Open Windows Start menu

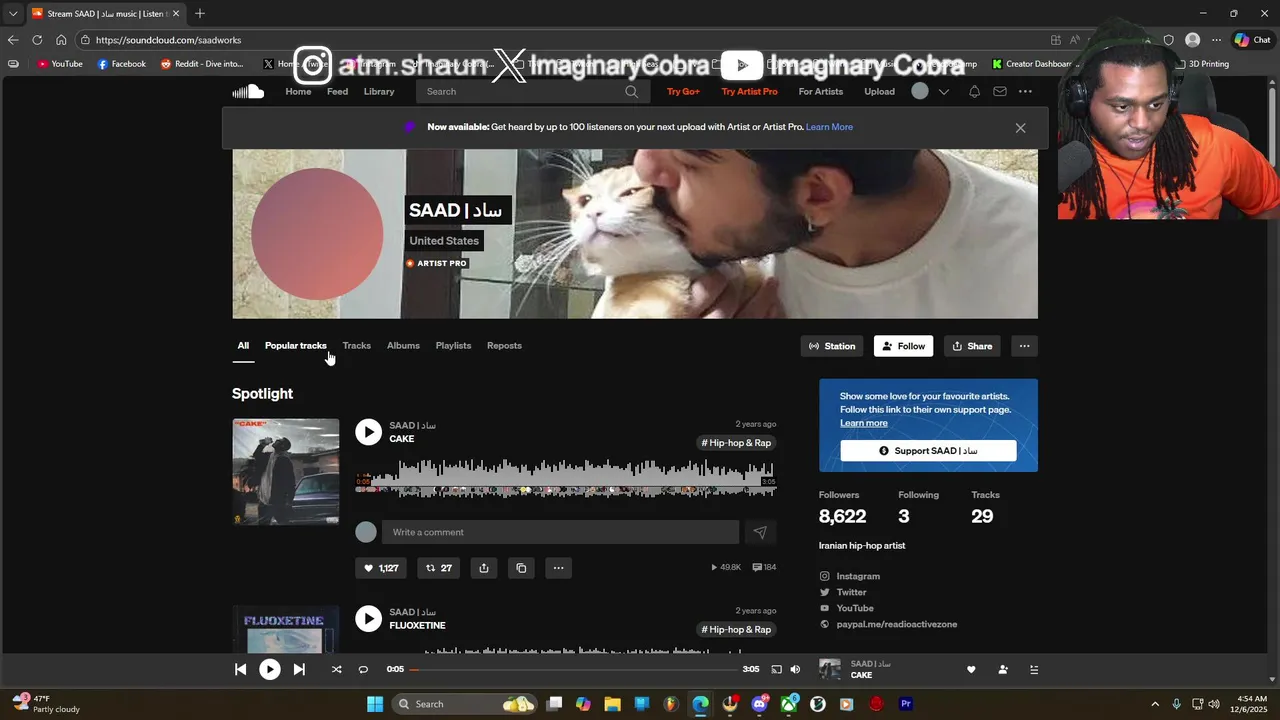coord(375,704)
